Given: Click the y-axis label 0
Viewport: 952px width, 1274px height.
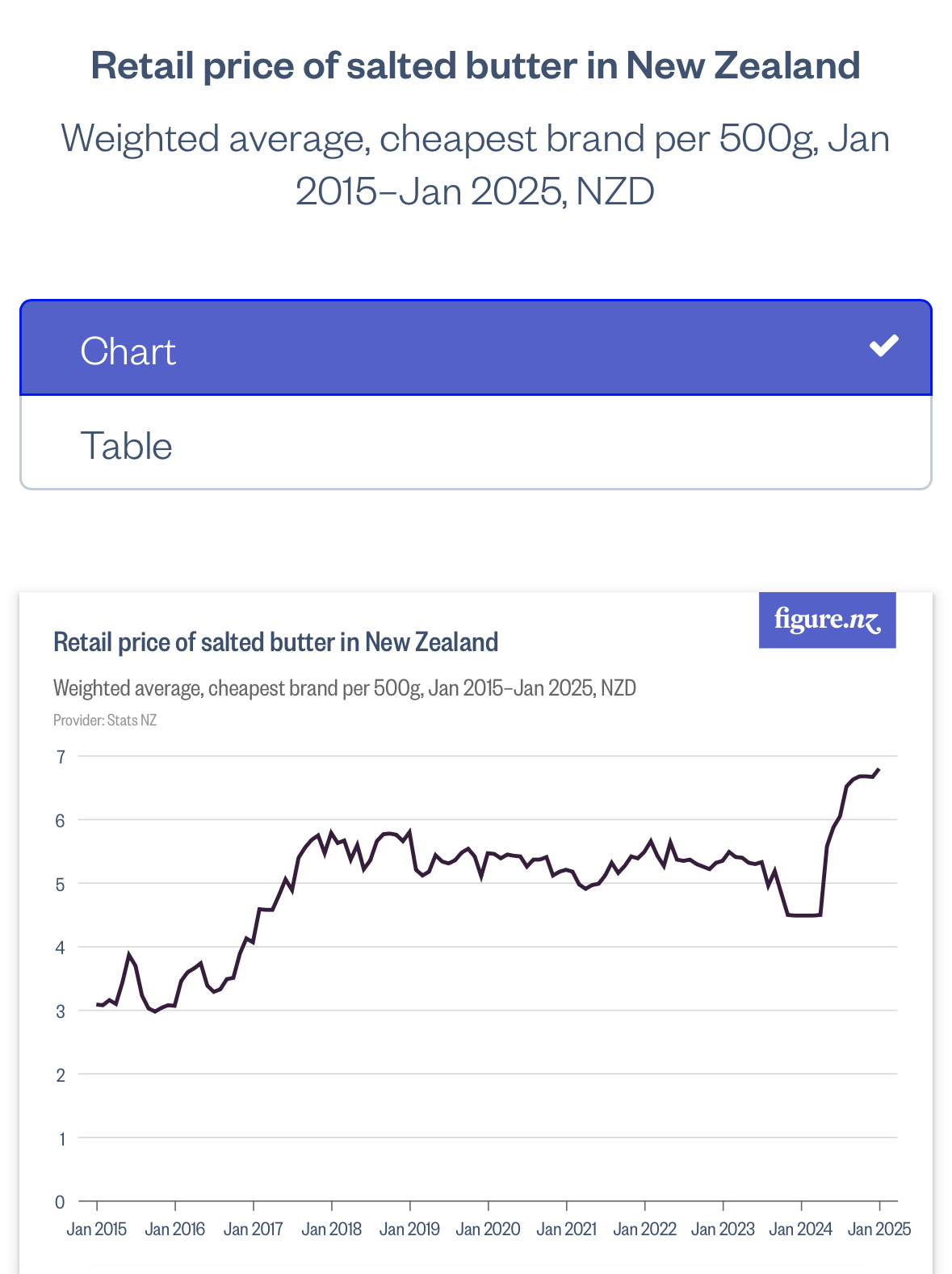Looking at the screenshot, I should click(61, 1201).
